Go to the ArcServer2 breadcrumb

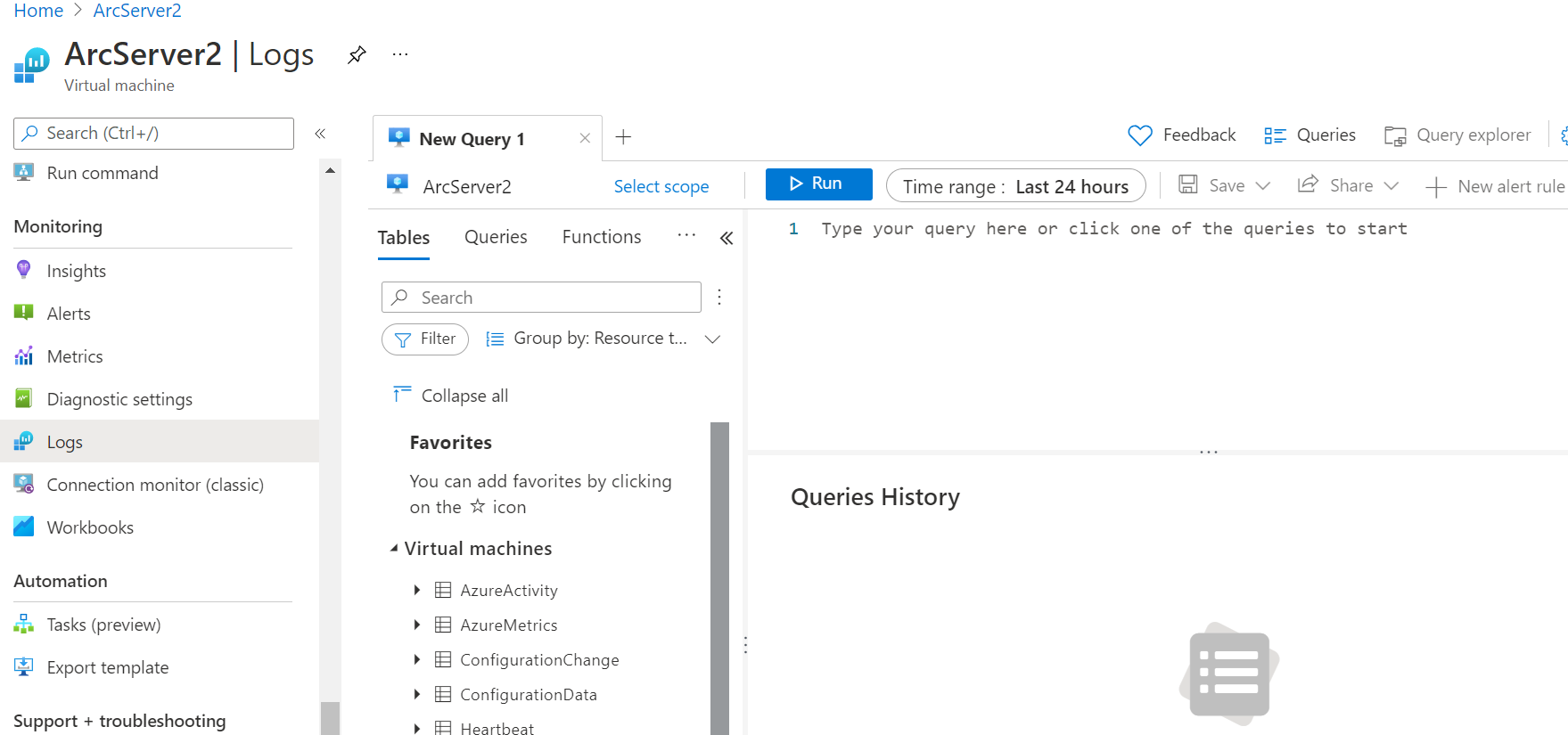coord(137,11)
